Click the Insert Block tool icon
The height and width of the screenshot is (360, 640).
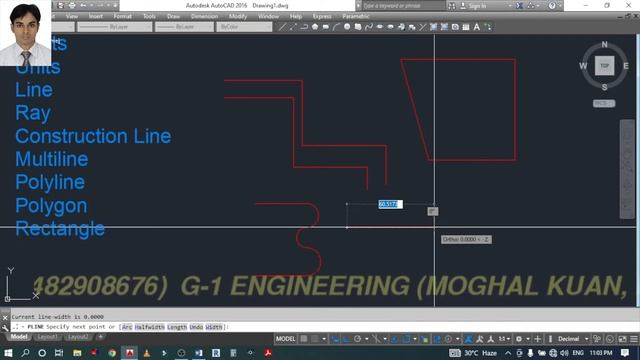point(401,27)
